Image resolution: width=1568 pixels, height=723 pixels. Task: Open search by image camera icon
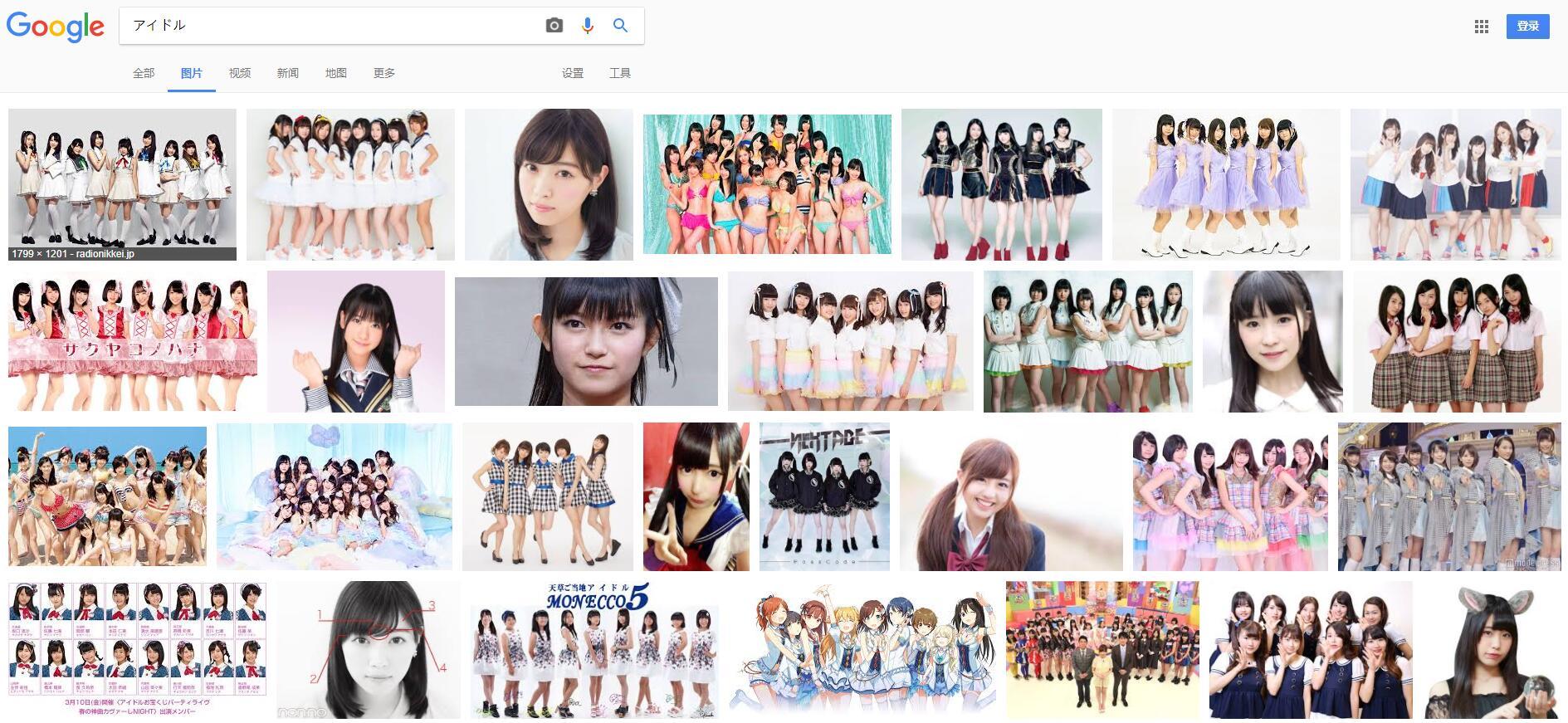pyautogui.click(x=554, y=26)
